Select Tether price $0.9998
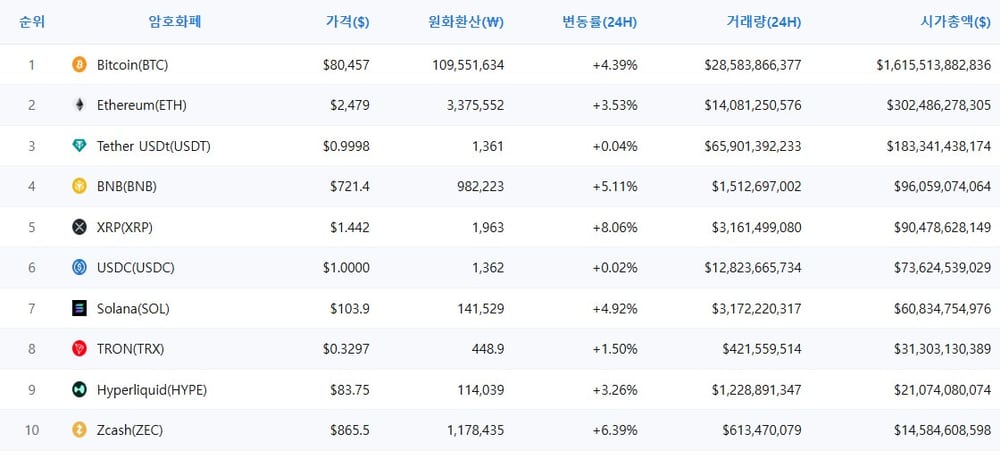This screenshot has height=459, width=1000. click(x=346, y=147)
